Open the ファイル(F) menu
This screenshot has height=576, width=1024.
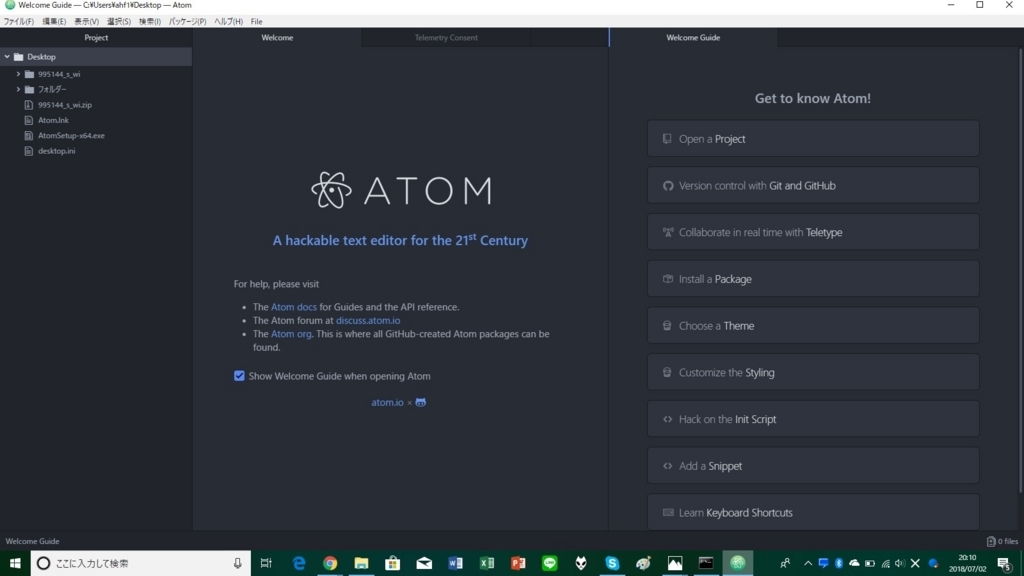(x=18, y=22)
